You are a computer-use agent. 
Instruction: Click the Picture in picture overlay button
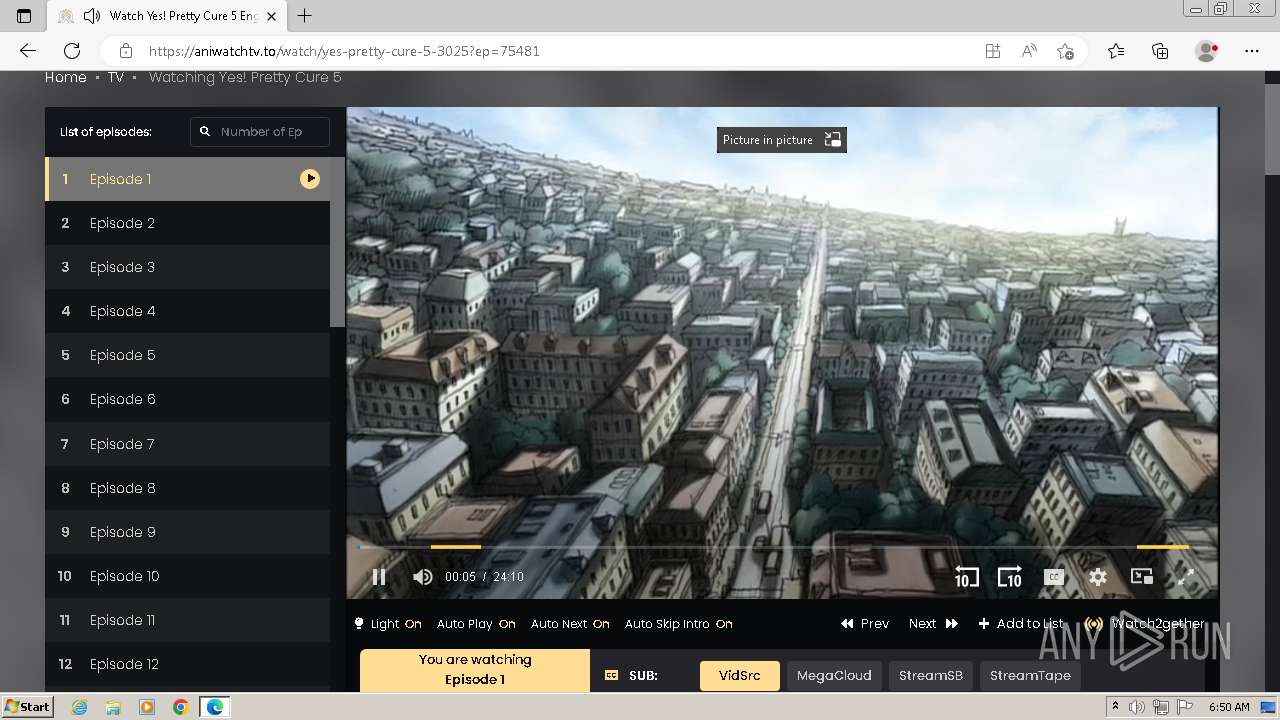782,140
